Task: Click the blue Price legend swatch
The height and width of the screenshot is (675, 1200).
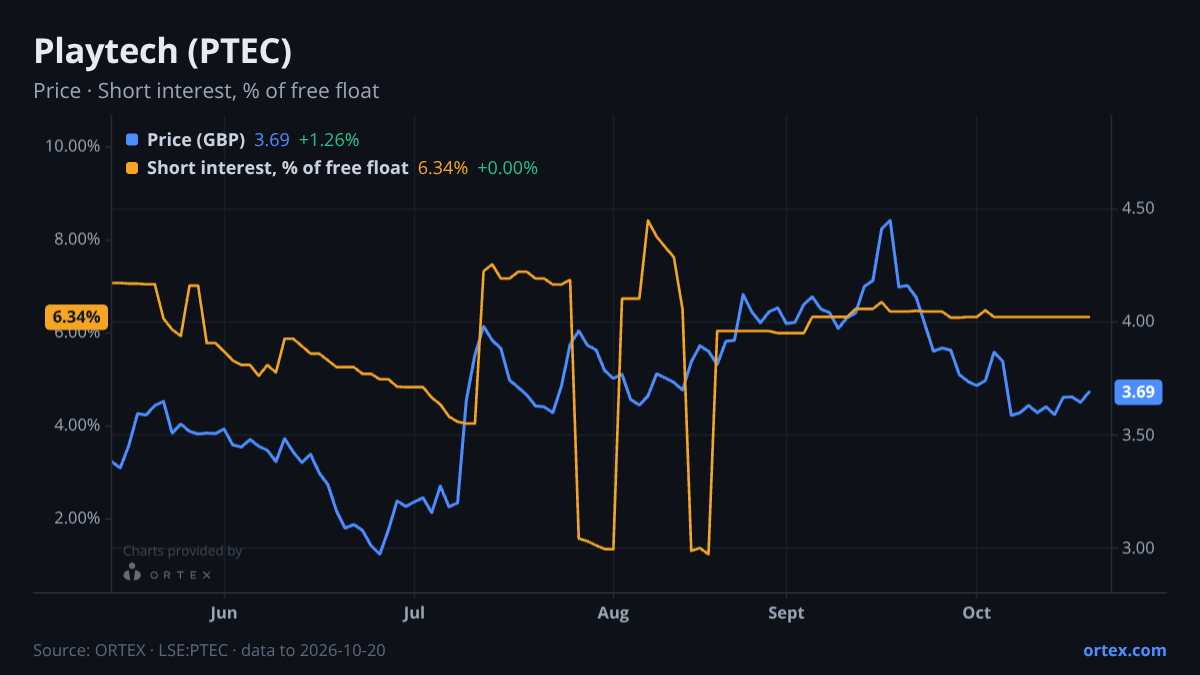Action: 132,140
